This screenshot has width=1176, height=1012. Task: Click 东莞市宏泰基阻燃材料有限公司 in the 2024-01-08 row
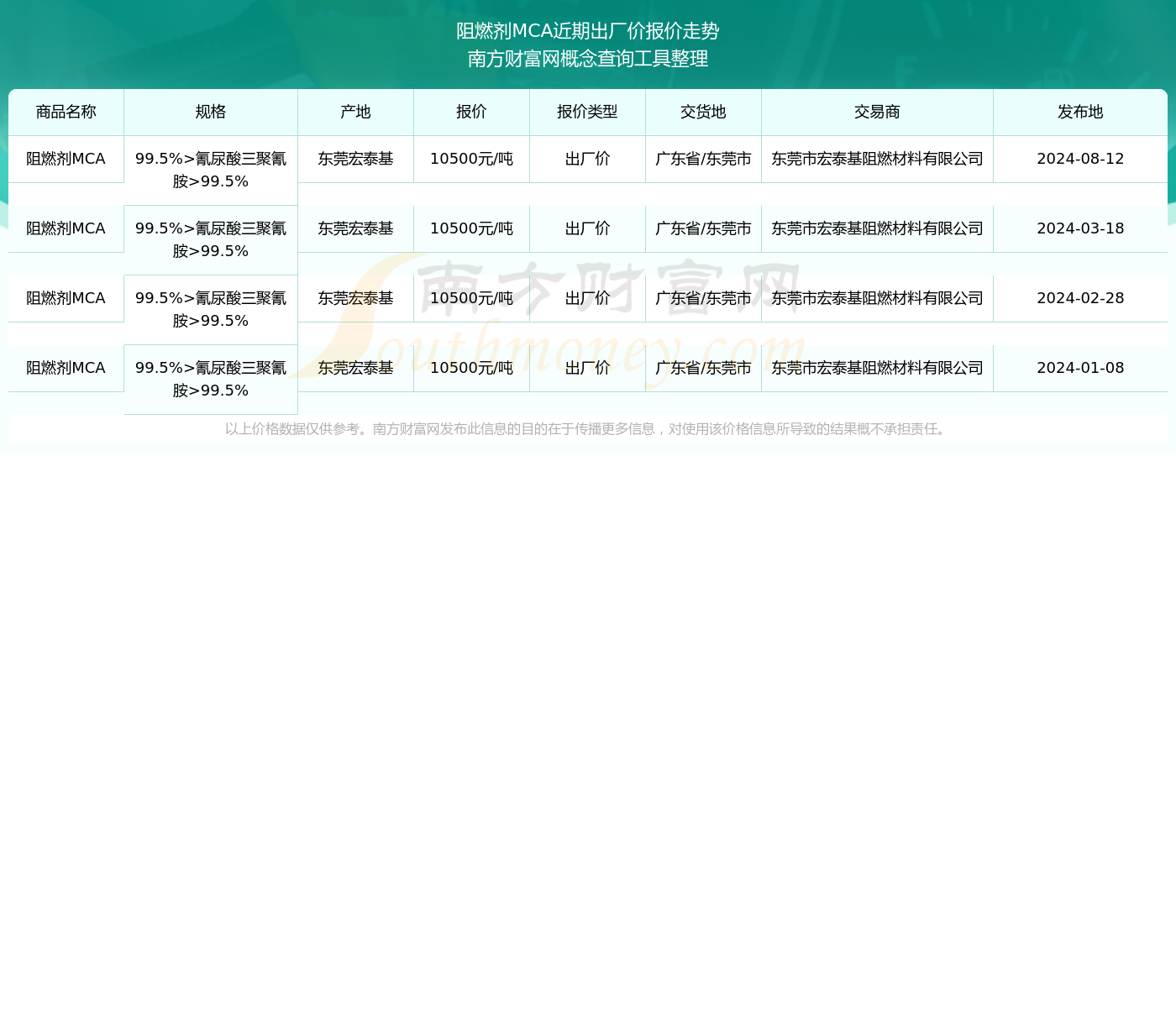click(877, 368)
